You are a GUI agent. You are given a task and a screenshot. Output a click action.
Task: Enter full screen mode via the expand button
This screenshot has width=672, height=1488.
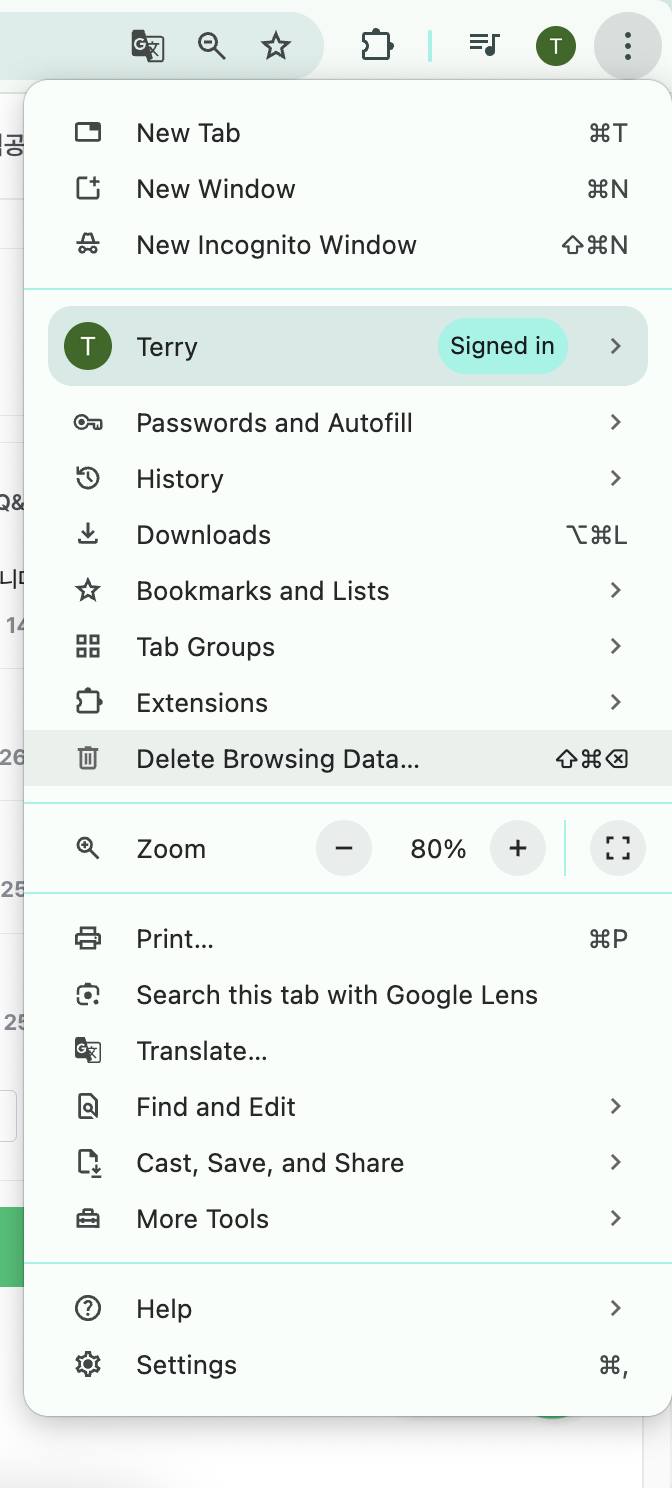[x=618, y=847]
